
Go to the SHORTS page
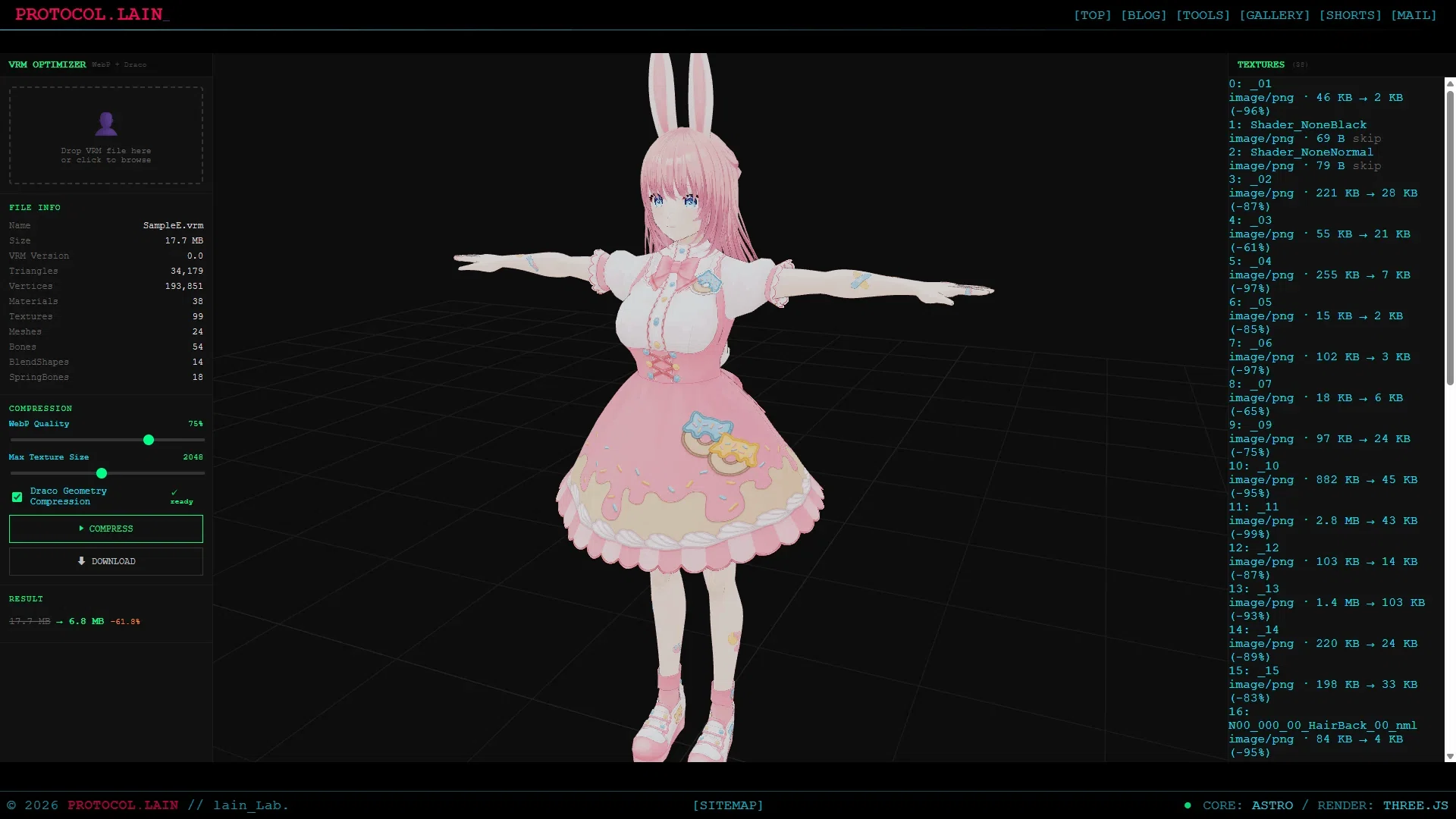click(1351, 15)
